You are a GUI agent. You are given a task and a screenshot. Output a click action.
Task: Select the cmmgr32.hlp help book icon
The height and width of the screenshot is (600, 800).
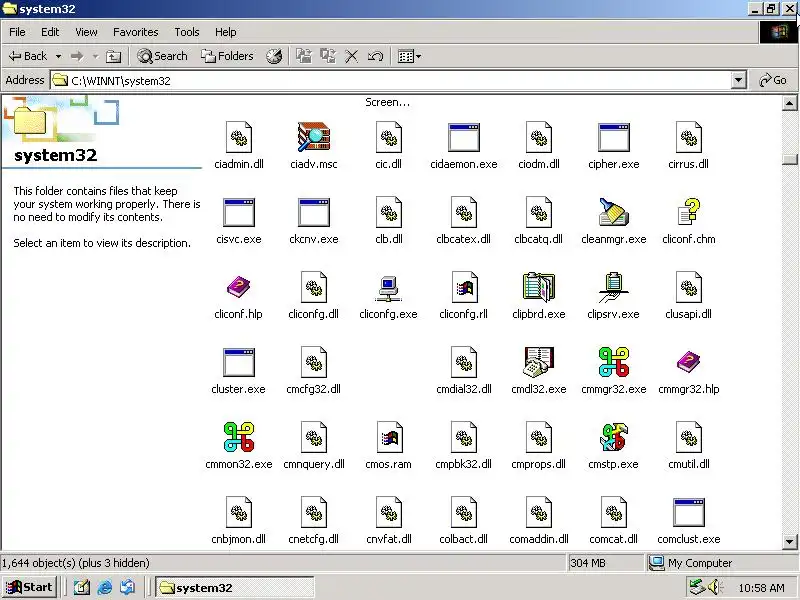click(688, 362)
